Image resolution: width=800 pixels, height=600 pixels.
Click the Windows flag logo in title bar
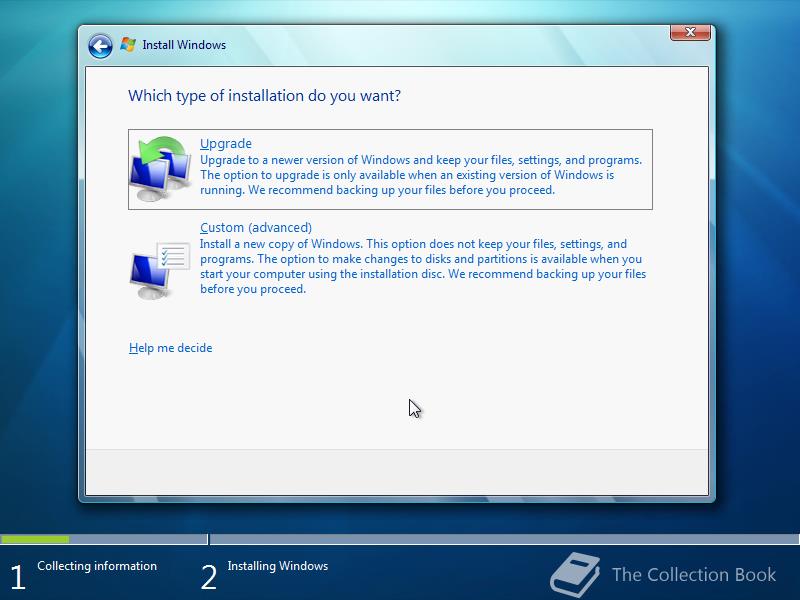128,44
